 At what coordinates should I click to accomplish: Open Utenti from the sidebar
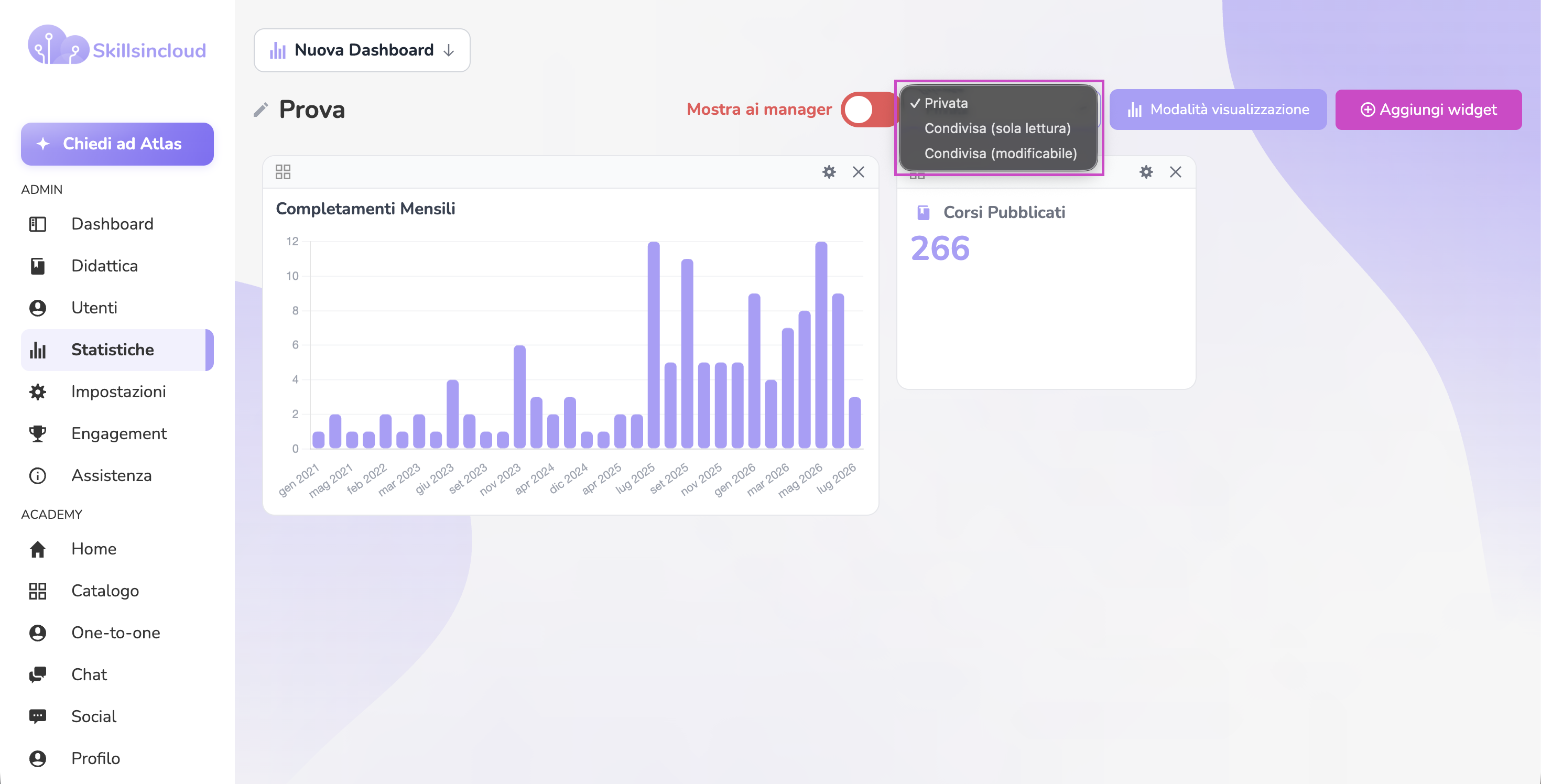coord(117,308)
